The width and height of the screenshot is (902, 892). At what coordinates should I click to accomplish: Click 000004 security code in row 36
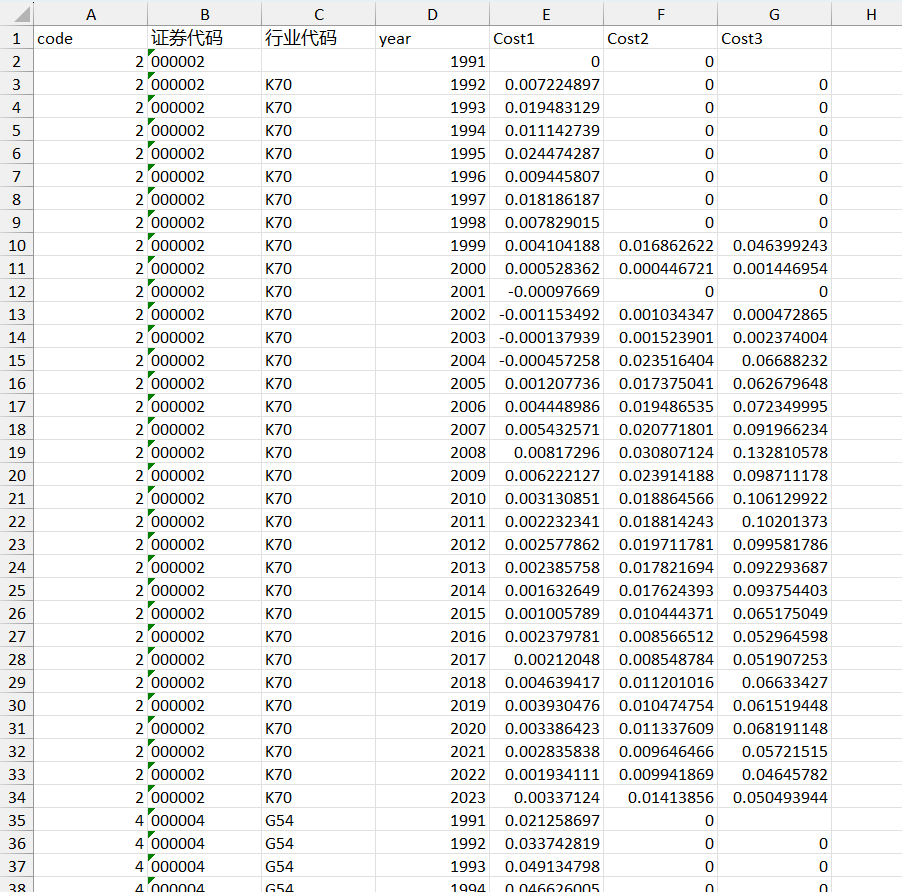204,844
